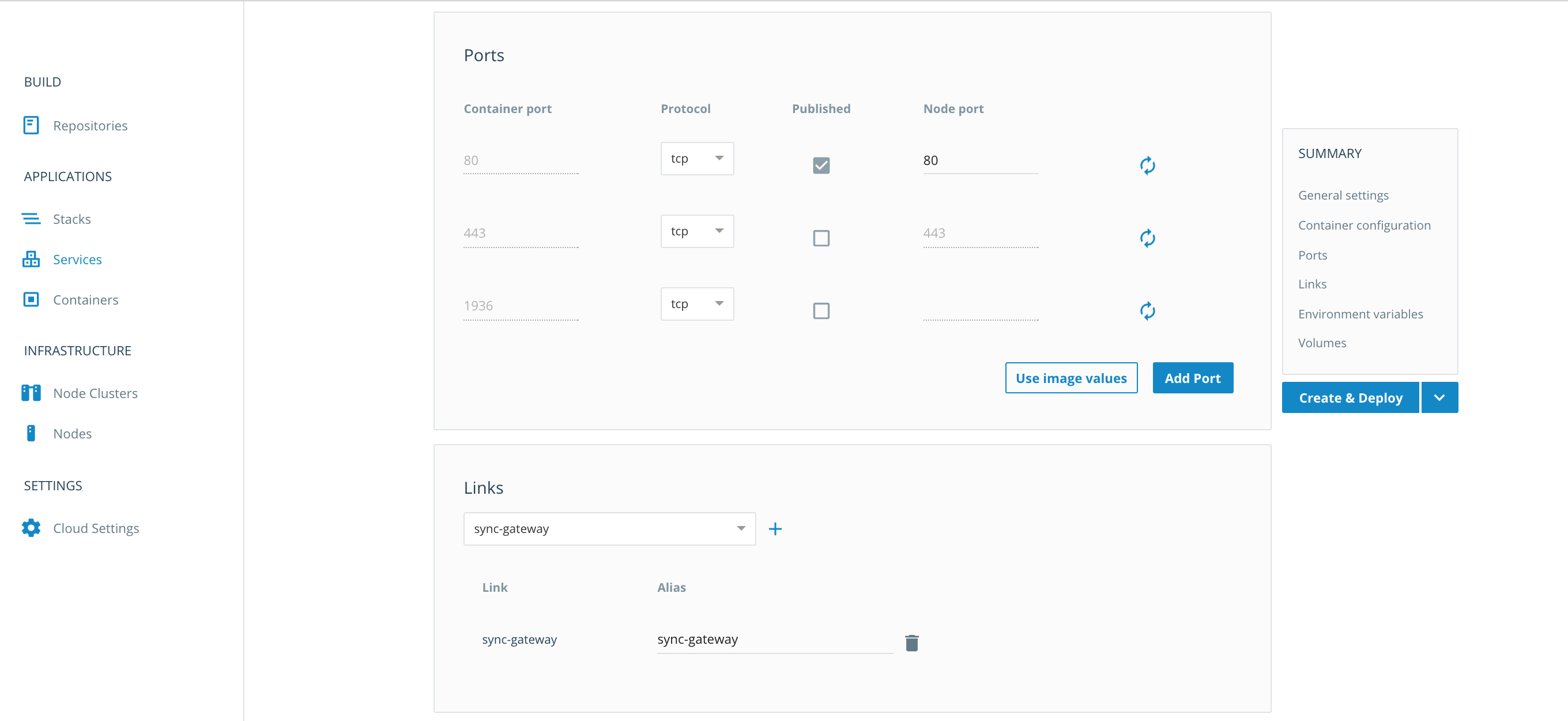Click the Containers sidebar icon
The width and height of the screenshot is (1568, 721).
[x=31, y=299]
